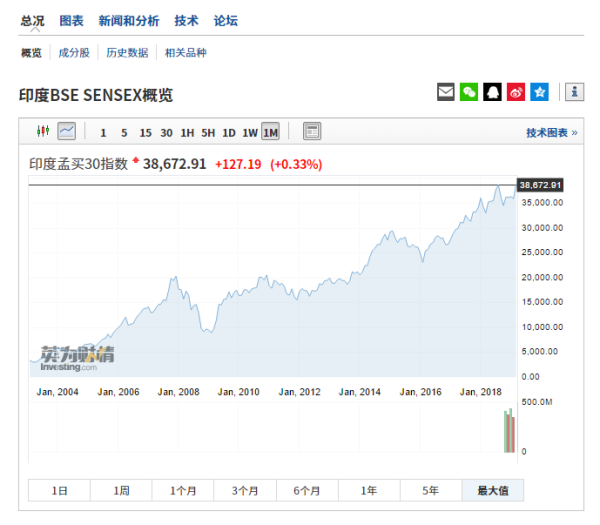
Task: Share the page via the WeChat icon
Action: 469,92
